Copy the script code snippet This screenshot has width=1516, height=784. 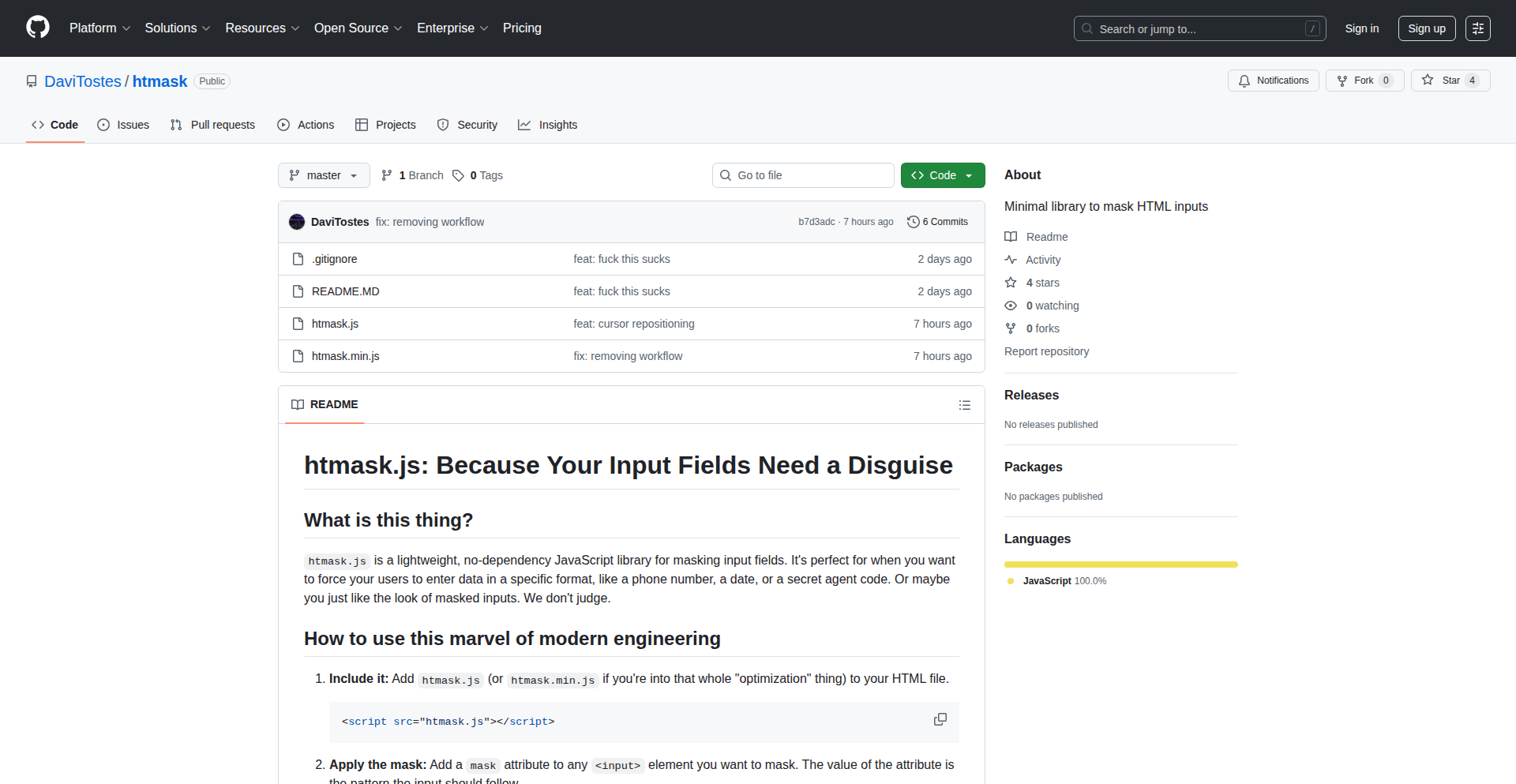(x=940, y=719)
